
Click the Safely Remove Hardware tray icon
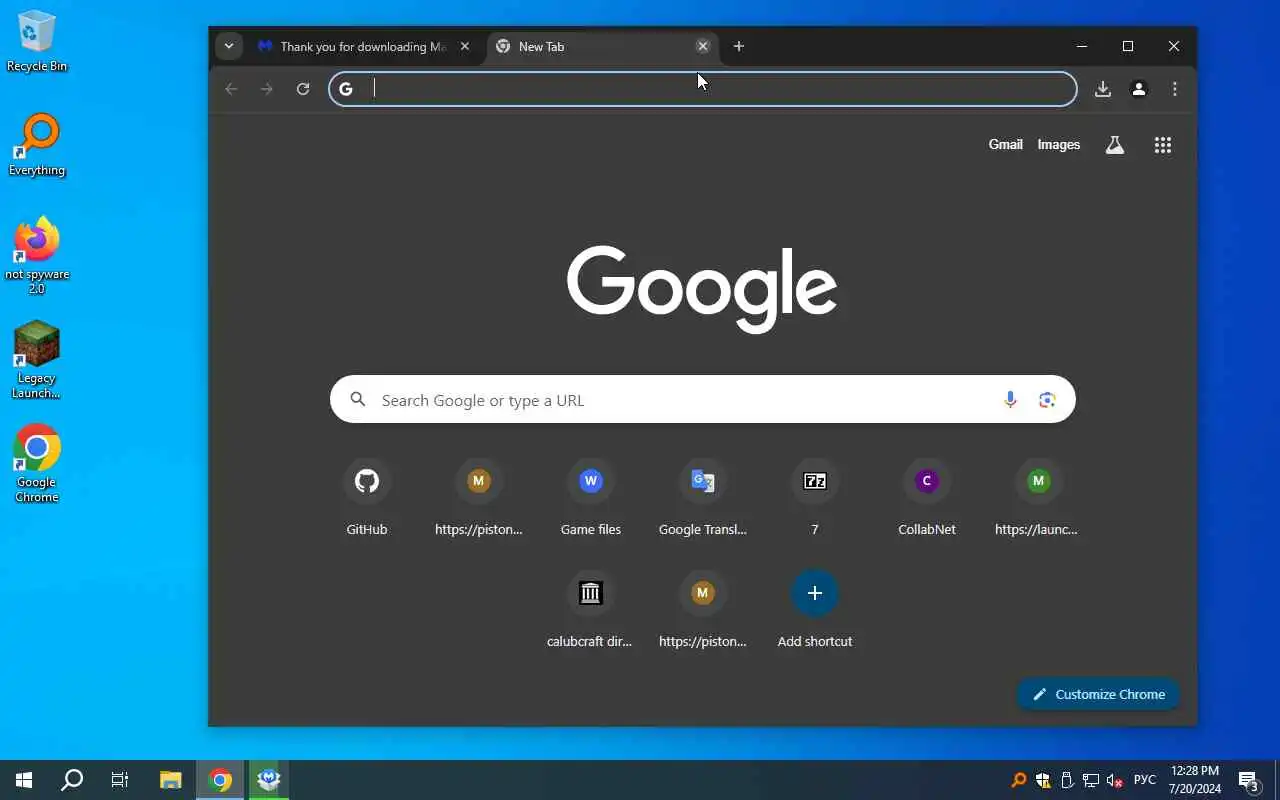tap(1067, 780)
